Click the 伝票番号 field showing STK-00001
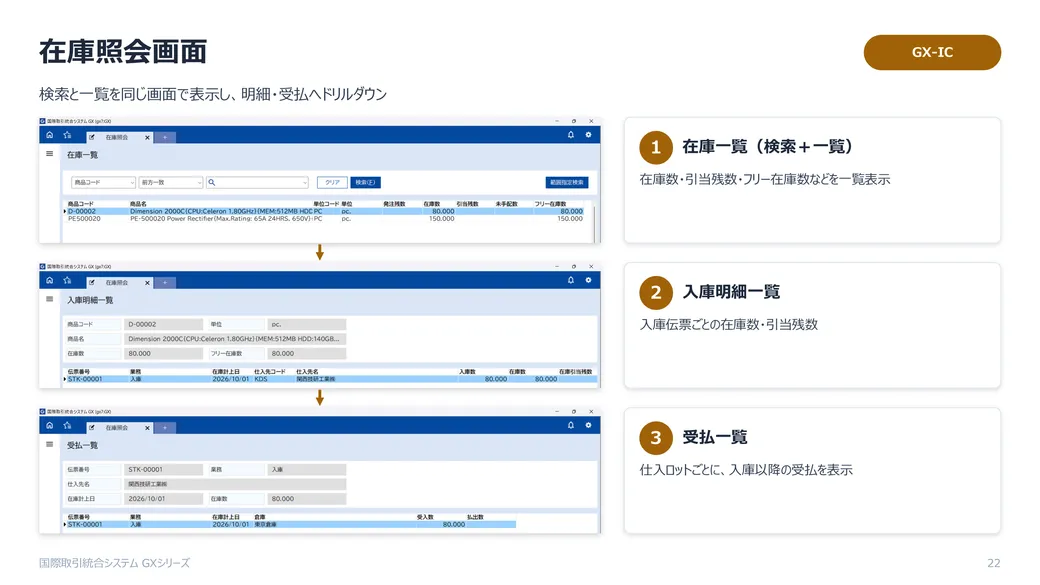 pos(163,470)
